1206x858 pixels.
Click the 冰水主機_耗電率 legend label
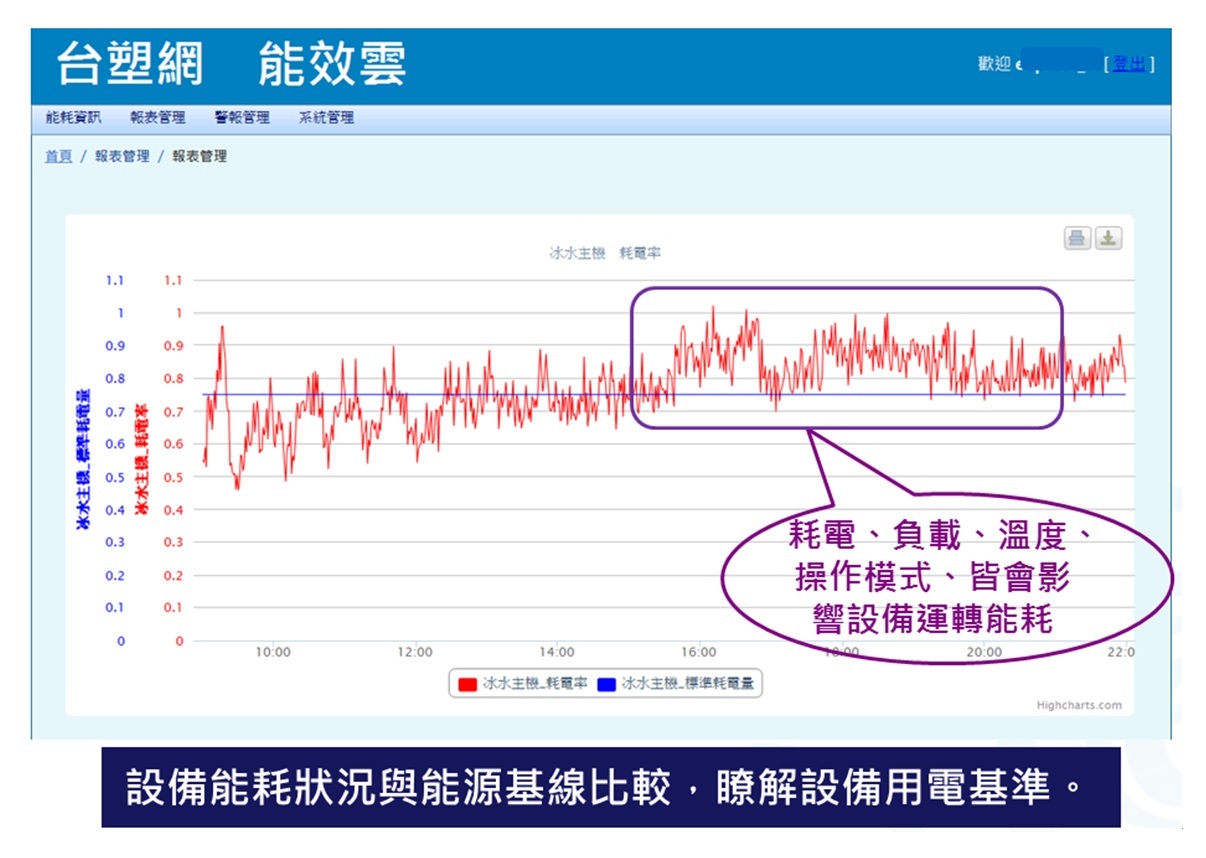coord(534,684)
